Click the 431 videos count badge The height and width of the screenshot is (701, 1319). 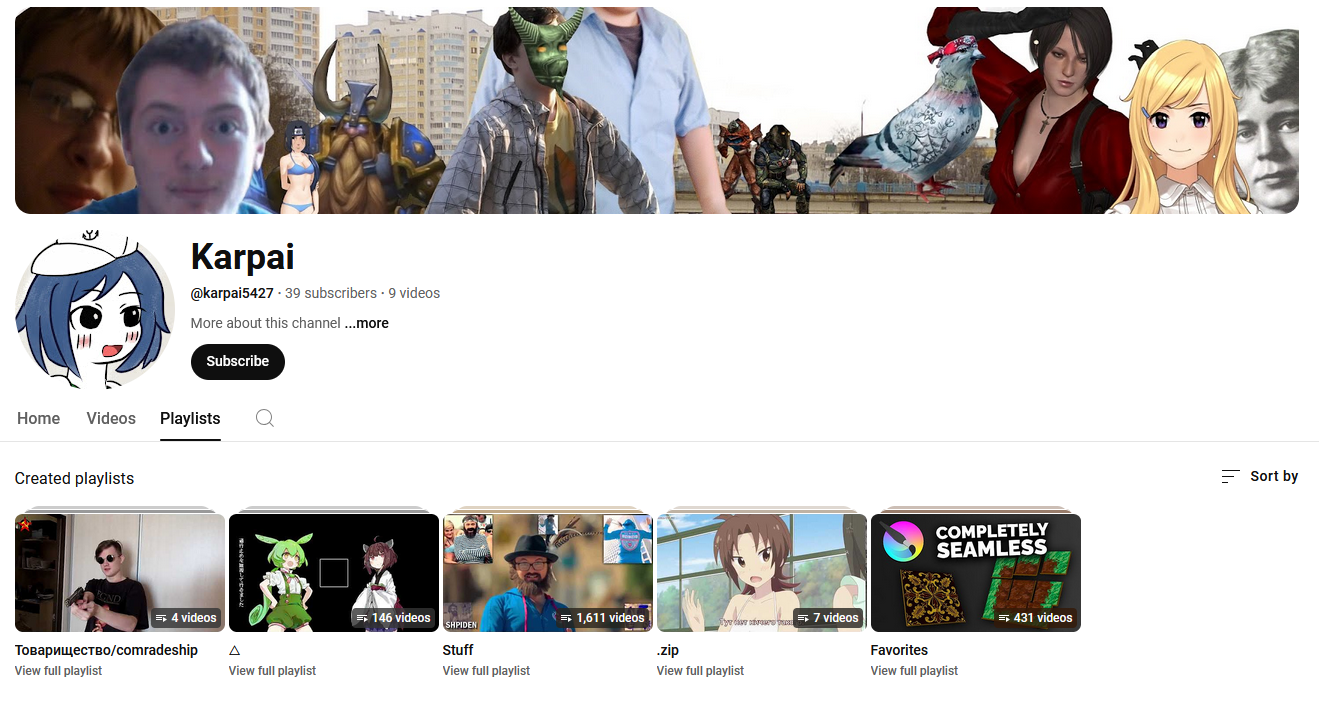(x=1035, y=618)
